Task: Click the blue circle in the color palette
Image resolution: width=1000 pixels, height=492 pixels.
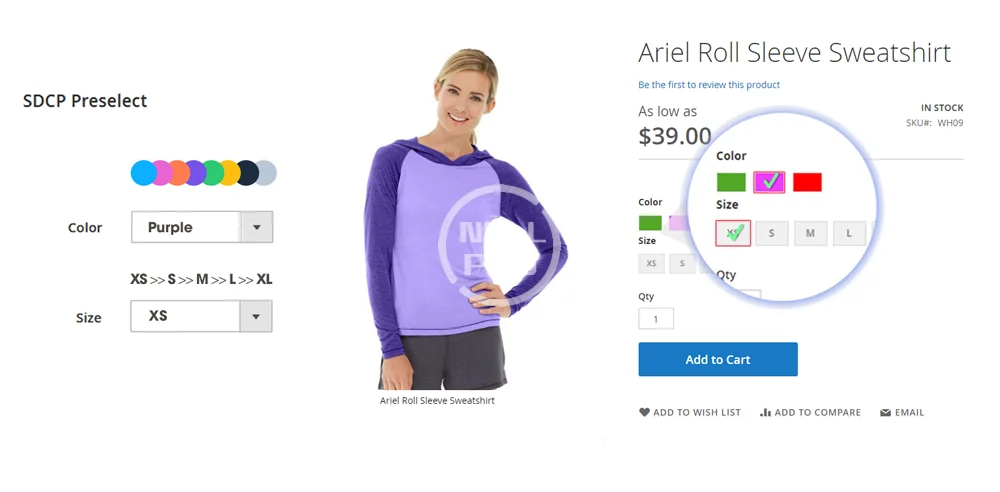Action: (x=143, y=173)
